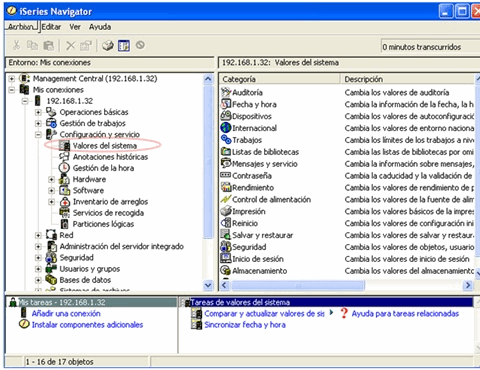
Task: Click the Descripción column header
Action: [408, 79]
